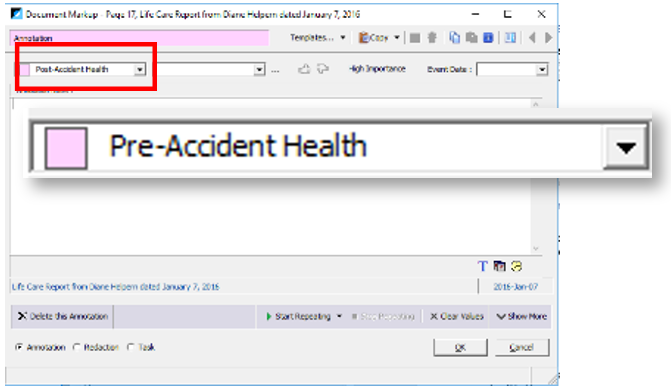The image size is (671, 390).
Task: Click the OK button
Action: pos(460,347)
